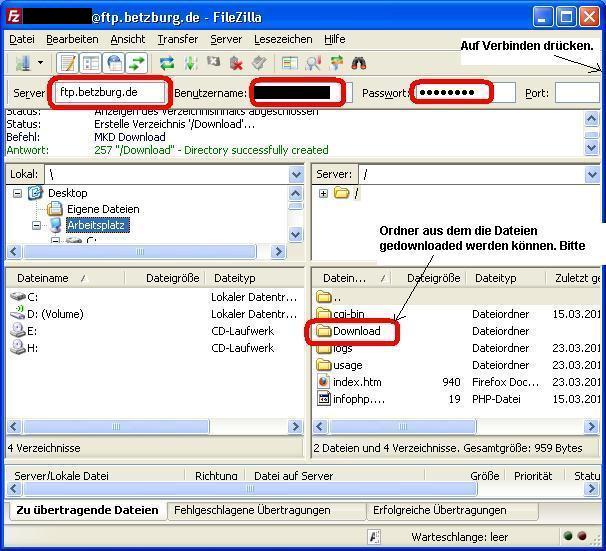Toggle the transfer queue display
606x551 pixels.
point(136,63)
